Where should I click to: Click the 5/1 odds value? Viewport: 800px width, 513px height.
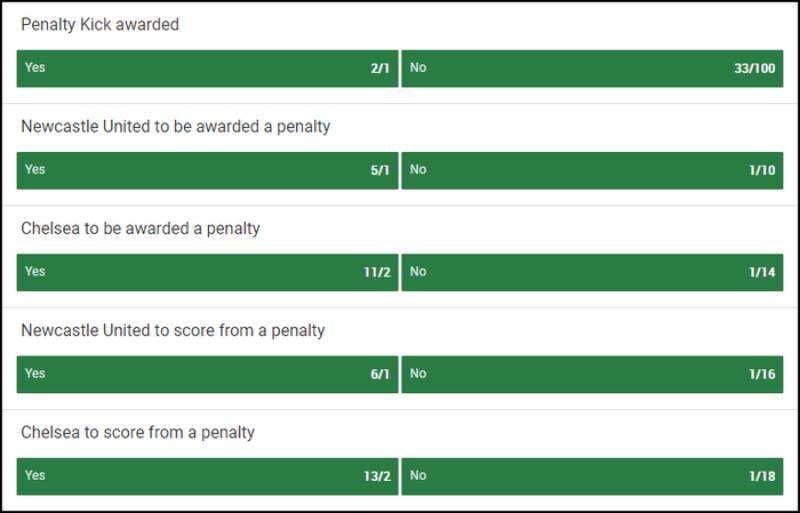[380, 171]
